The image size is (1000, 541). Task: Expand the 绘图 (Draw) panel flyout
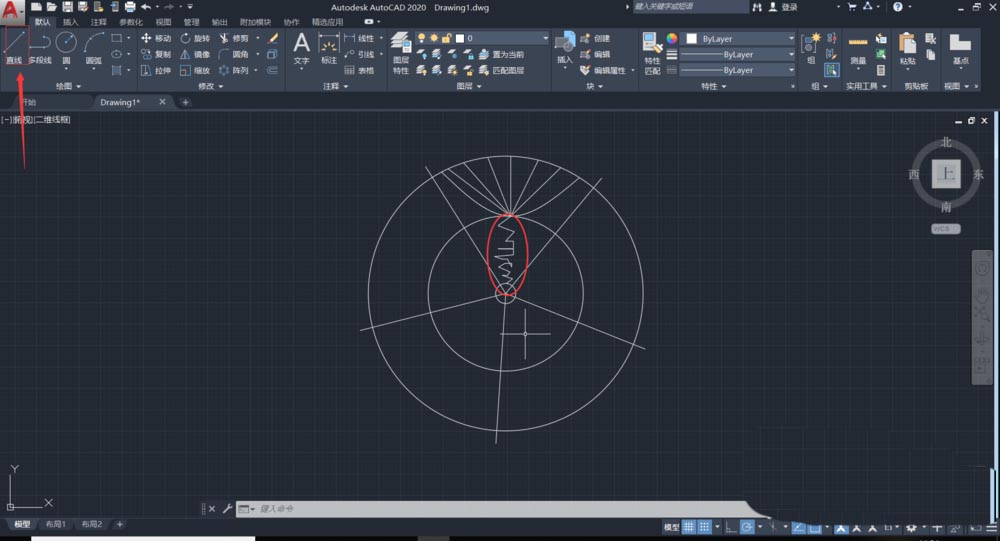coord(70,86)
